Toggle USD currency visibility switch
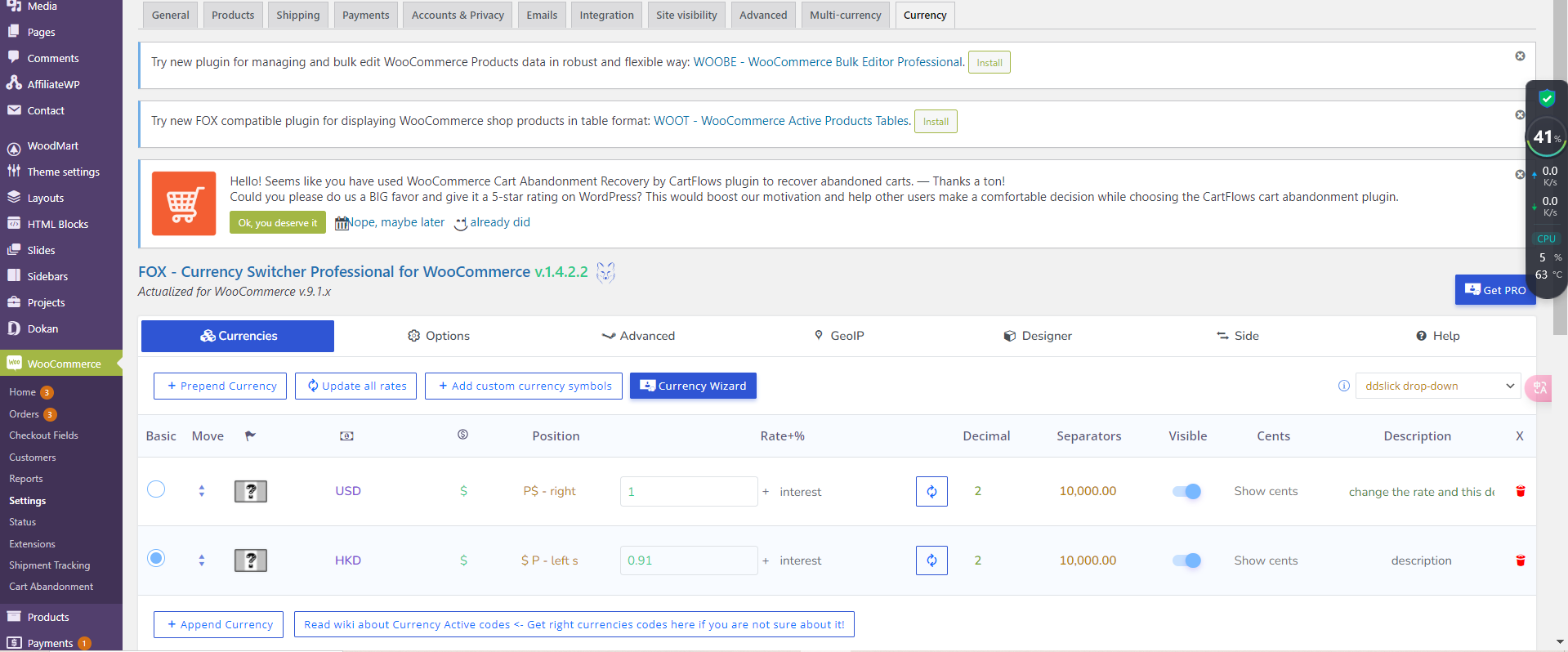 point(1186,491)
